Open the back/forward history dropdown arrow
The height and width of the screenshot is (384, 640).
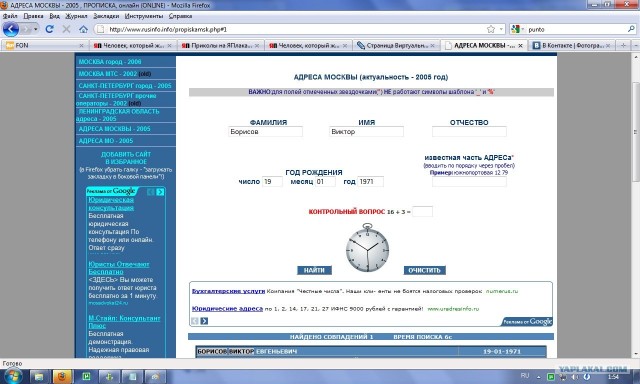coord(36,29)
